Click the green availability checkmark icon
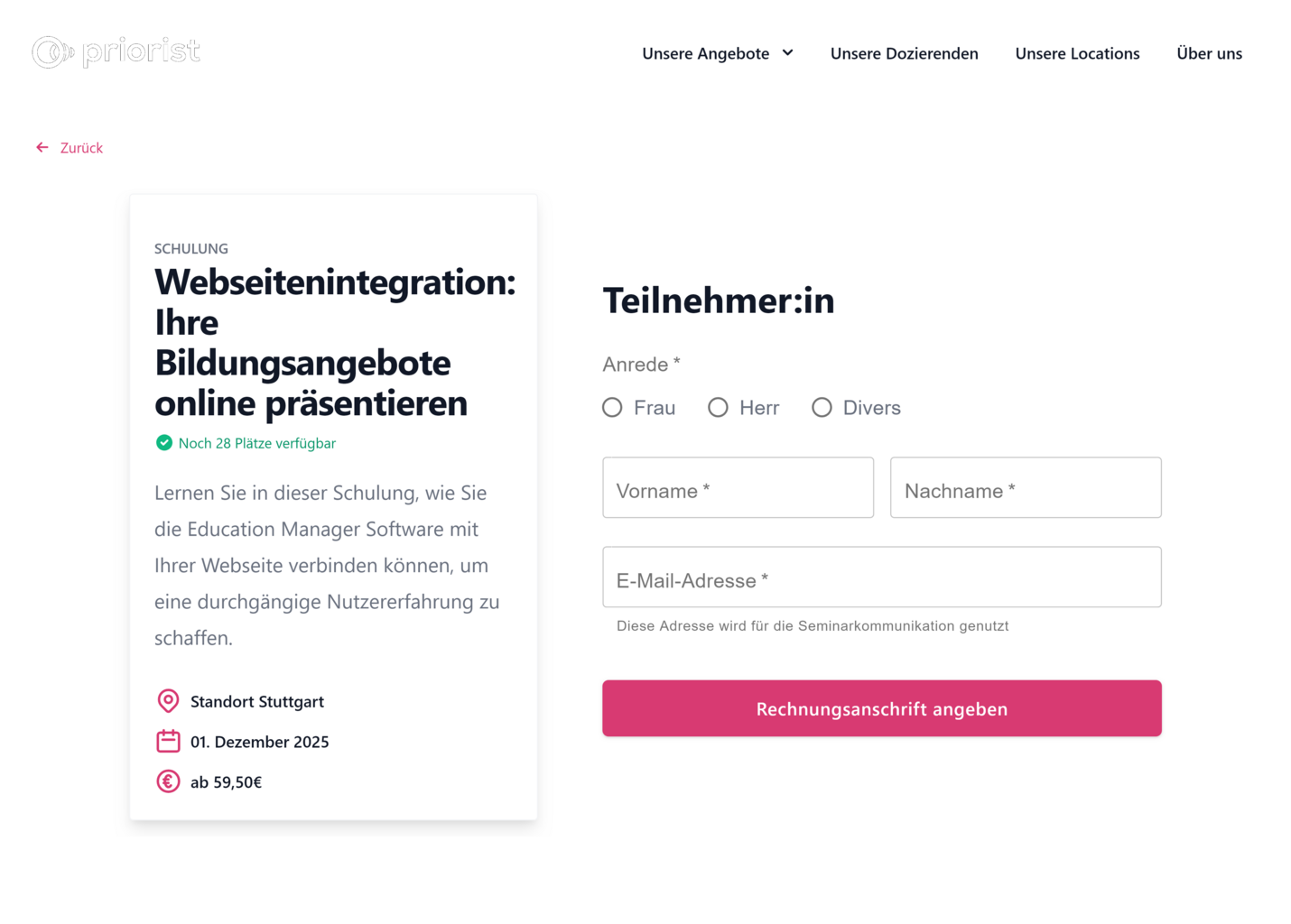Viewport: 1291px width, 924px height. 163,442
